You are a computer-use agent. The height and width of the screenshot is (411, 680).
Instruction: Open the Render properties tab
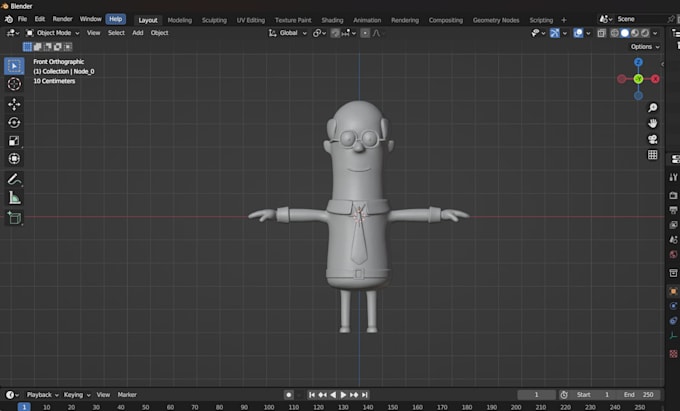(x=673, y=196)
